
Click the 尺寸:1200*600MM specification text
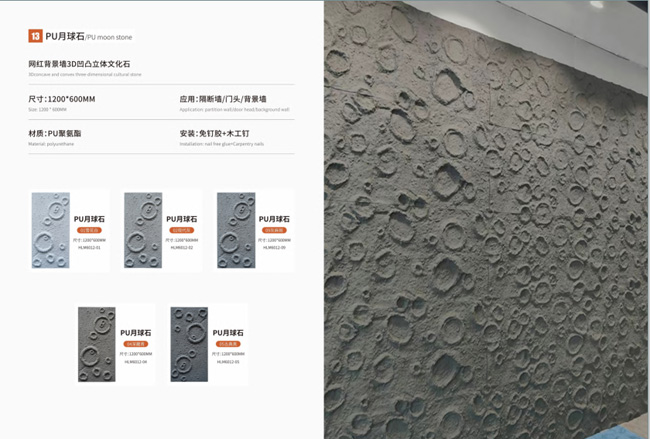62,99
